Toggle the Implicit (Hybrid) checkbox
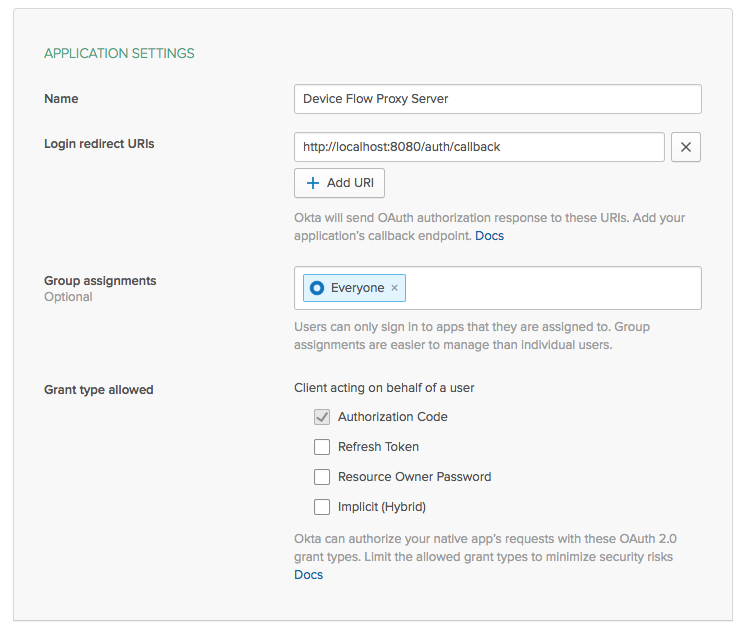This screenshot has width=747, height=634. point(322,507)
